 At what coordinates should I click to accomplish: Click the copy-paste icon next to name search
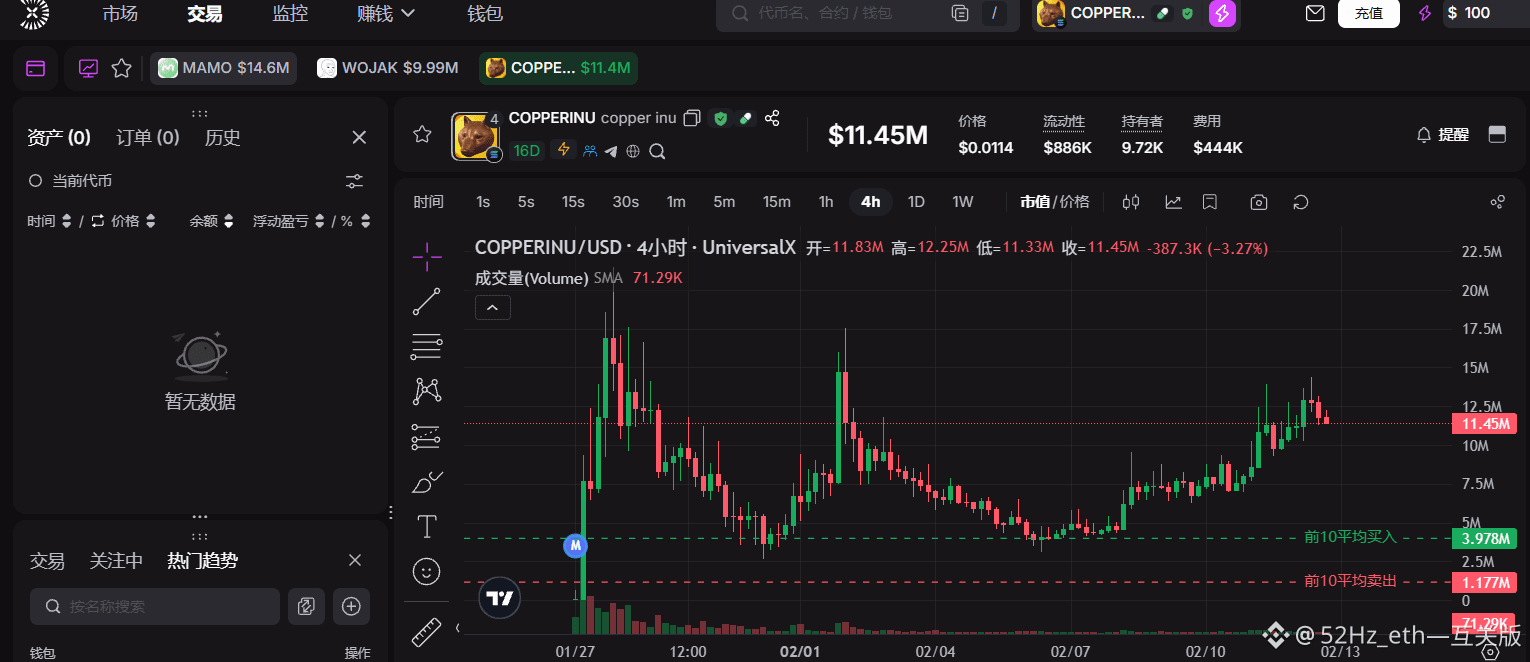coord(307,606)
